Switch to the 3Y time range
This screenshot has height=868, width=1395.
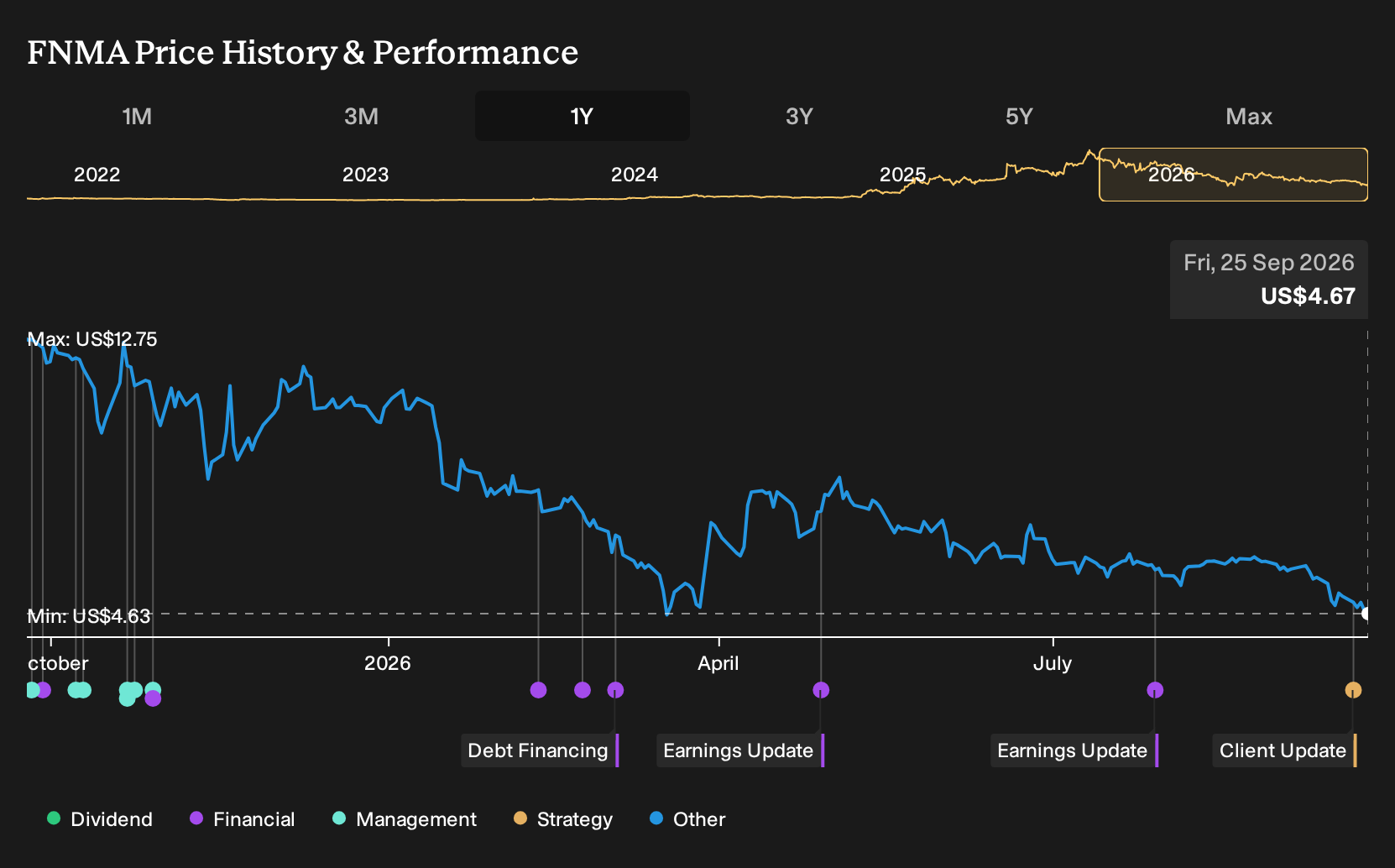(x=799, y=116)
